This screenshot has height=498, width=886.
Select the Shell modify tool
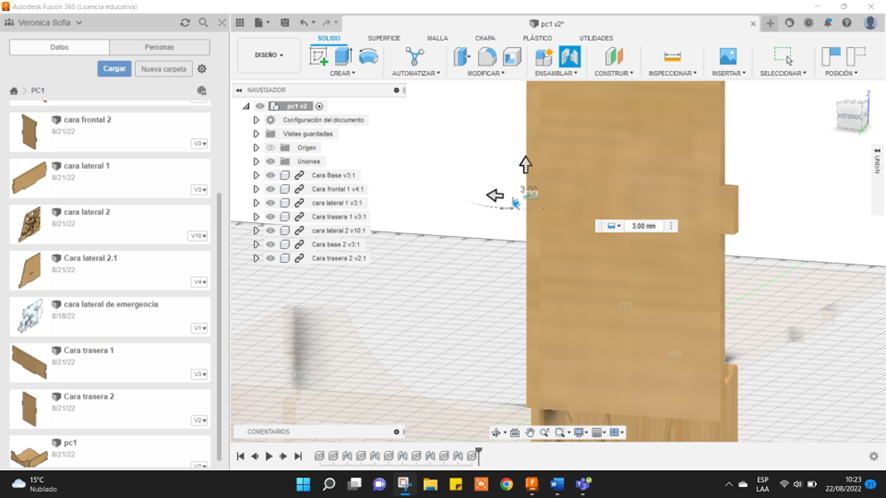pos(511,57)
